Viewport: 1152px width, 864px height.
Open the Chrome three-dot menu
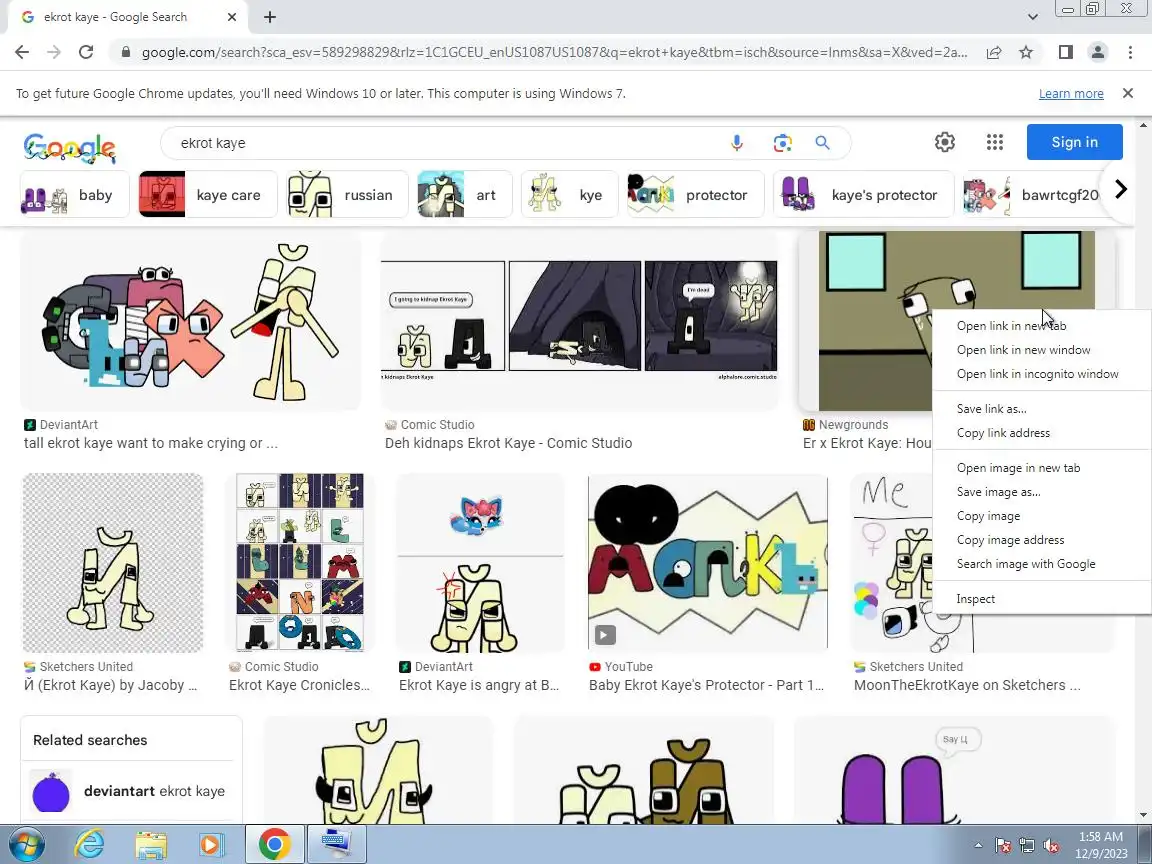click(x=1130, y=52)
